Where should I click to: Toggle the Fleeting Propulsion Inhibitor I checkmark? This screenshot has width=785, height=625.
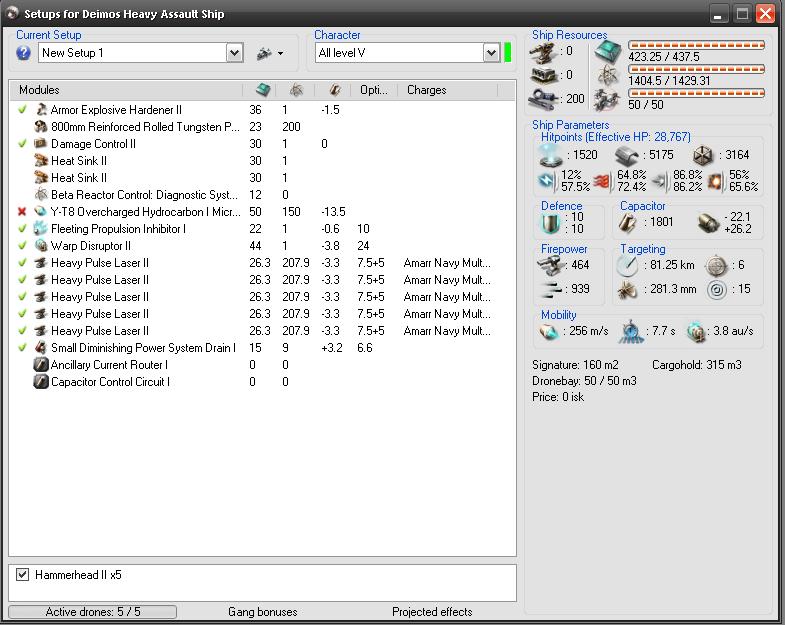(x=22, y=228)
